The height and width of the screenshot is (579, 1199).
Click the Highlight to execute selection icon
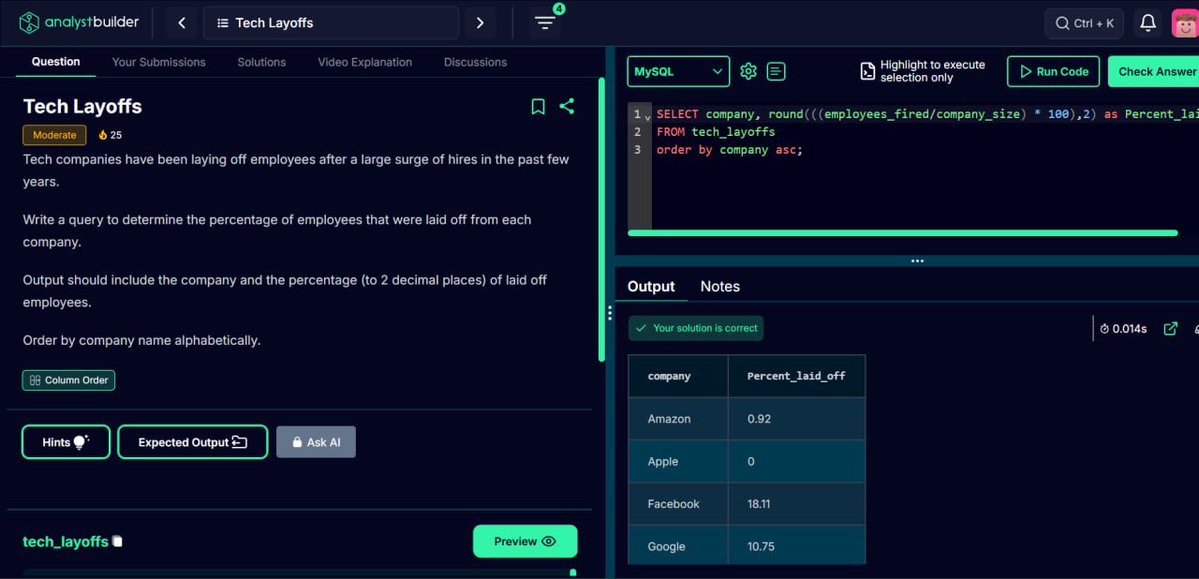pos(868,72)
